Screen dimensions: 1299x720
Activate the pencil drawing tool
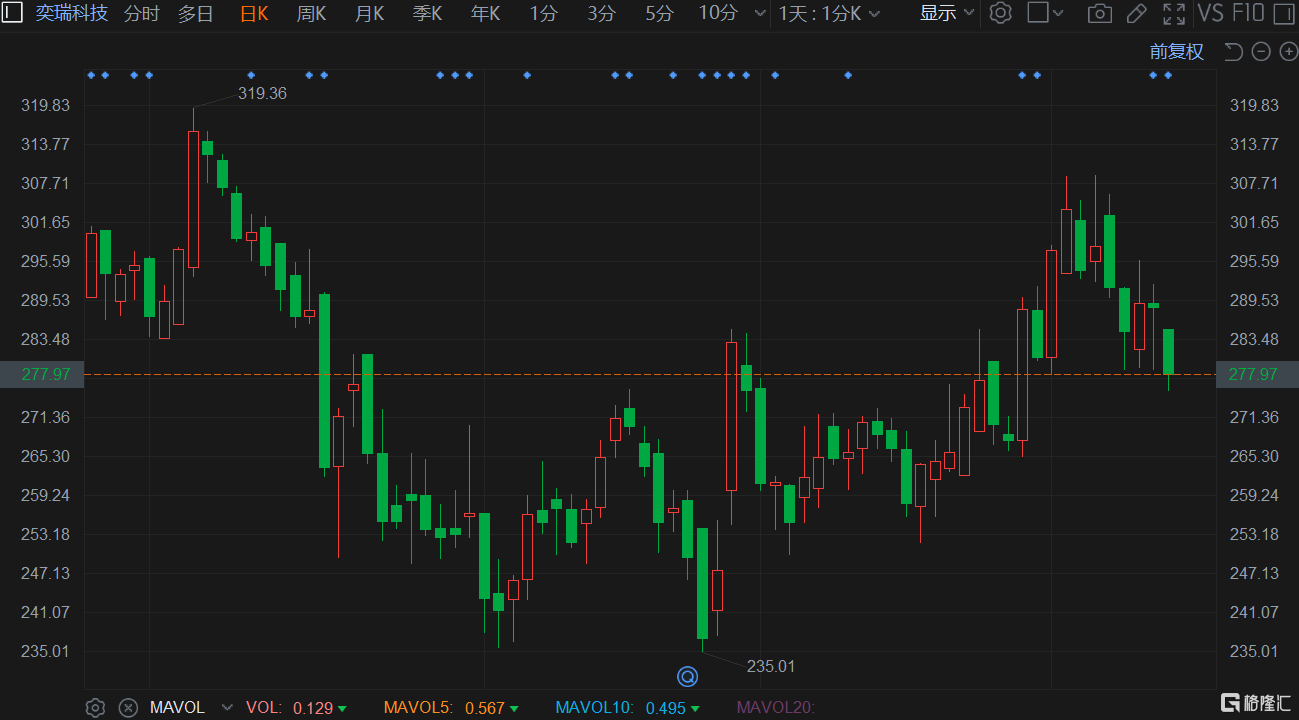pyautogui.click(x=1136, y=13)
